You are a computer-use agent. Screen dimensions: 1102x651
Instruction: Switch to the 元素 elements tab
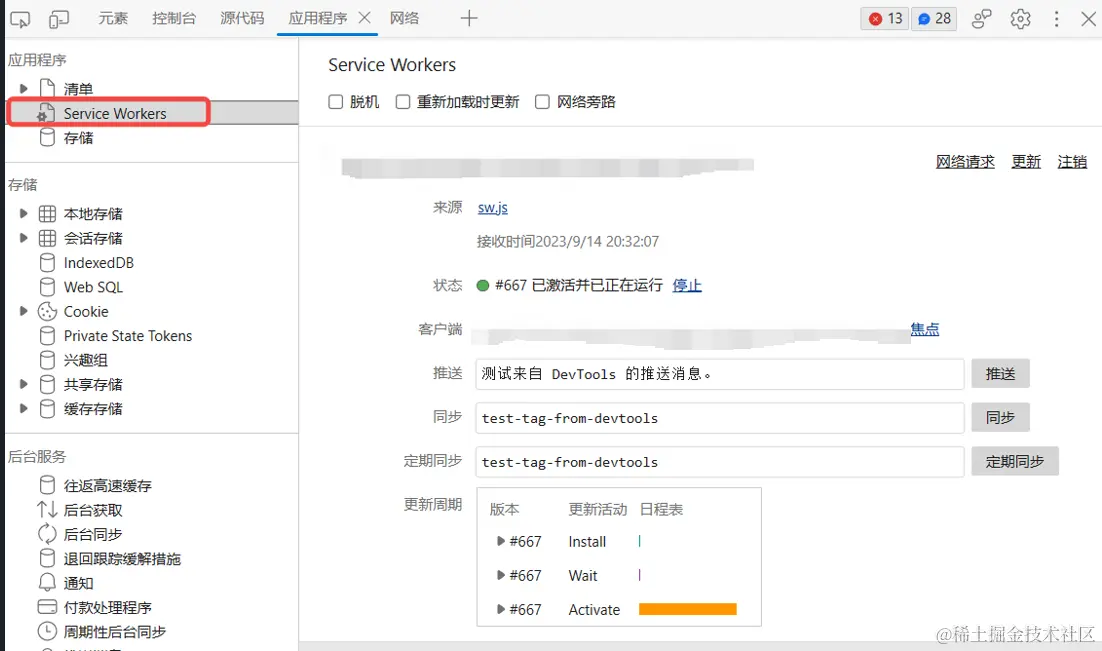[113, 17]
